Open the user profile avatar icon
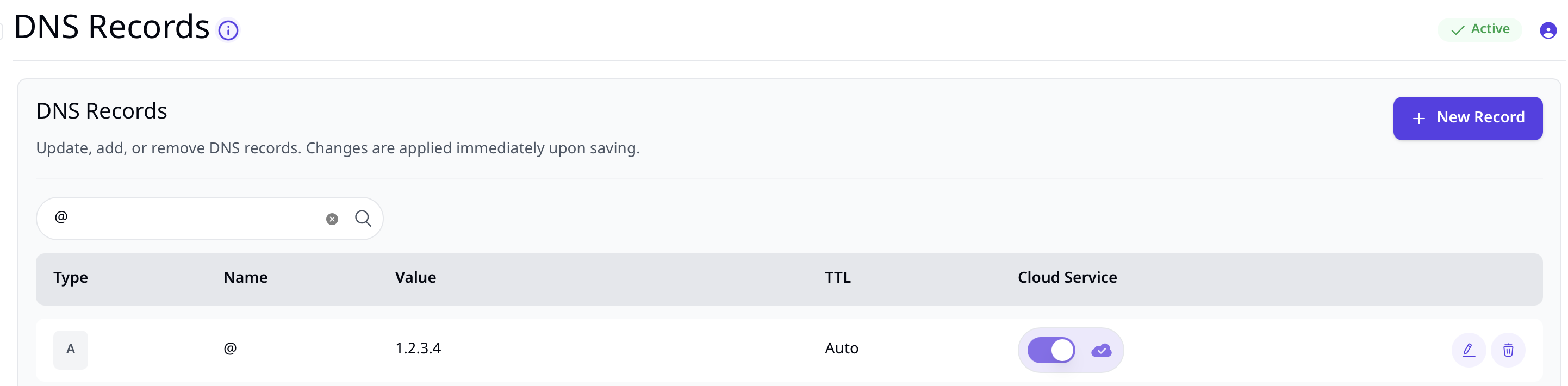Image resolution: width=1568 pixels, height=386 pixels. [1548, 30]
